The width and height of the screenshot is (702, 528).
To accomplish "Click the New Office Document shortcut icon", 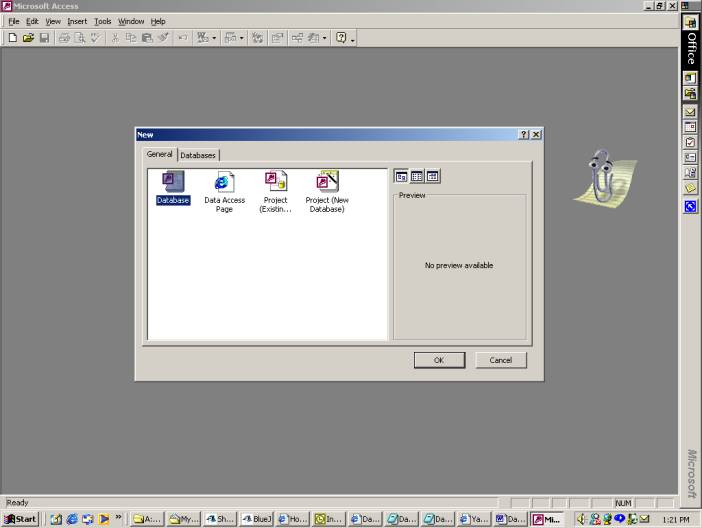I will point(690,78).
